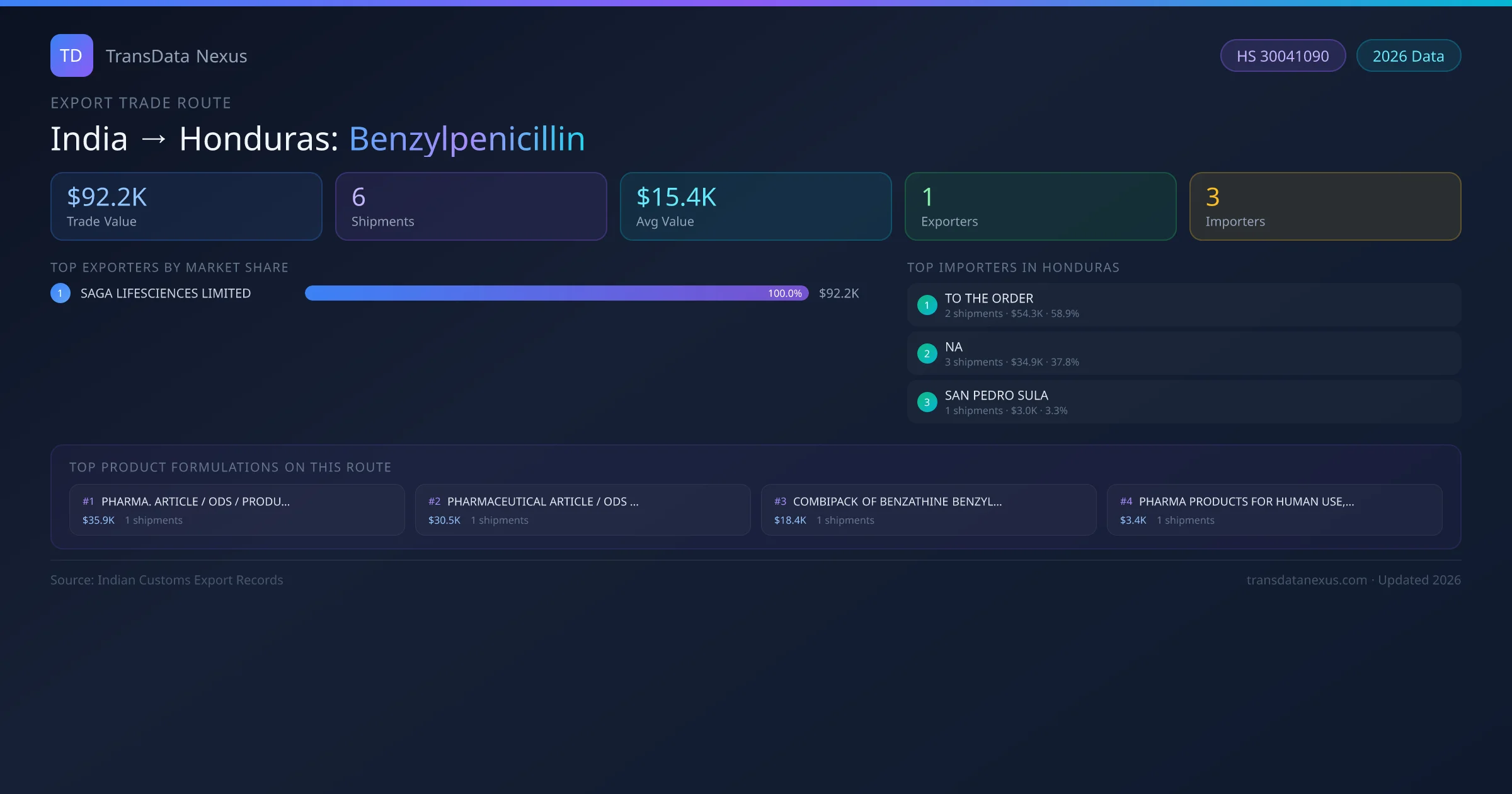Screen dimensions: 1512x794
Task: Open #3 COMBIPACK OF BENZATHINE formulation card
Action: tap(929, 510)
